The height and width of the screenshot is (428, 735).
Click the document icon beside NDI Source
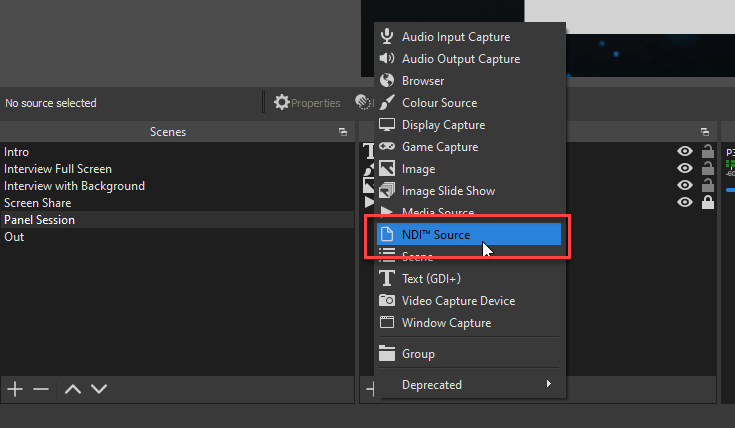pos(387,234)
